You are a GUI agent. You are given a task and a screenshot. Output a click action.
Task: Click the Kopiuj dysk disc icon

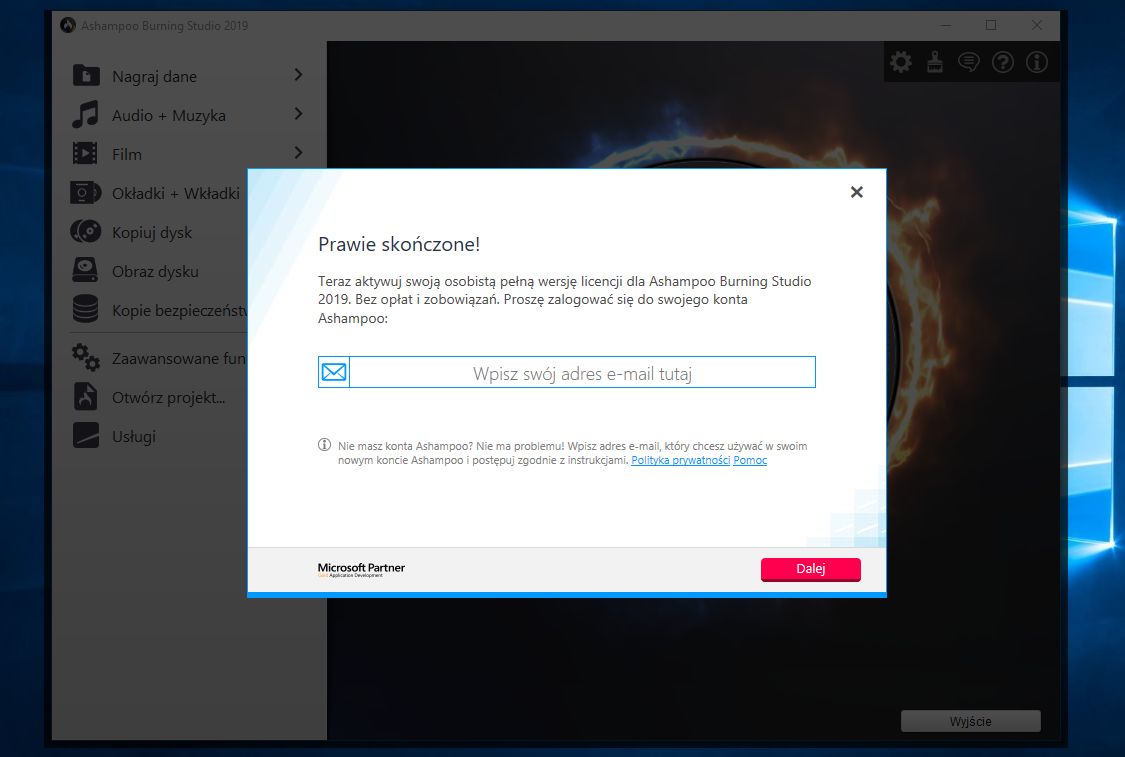85,232
